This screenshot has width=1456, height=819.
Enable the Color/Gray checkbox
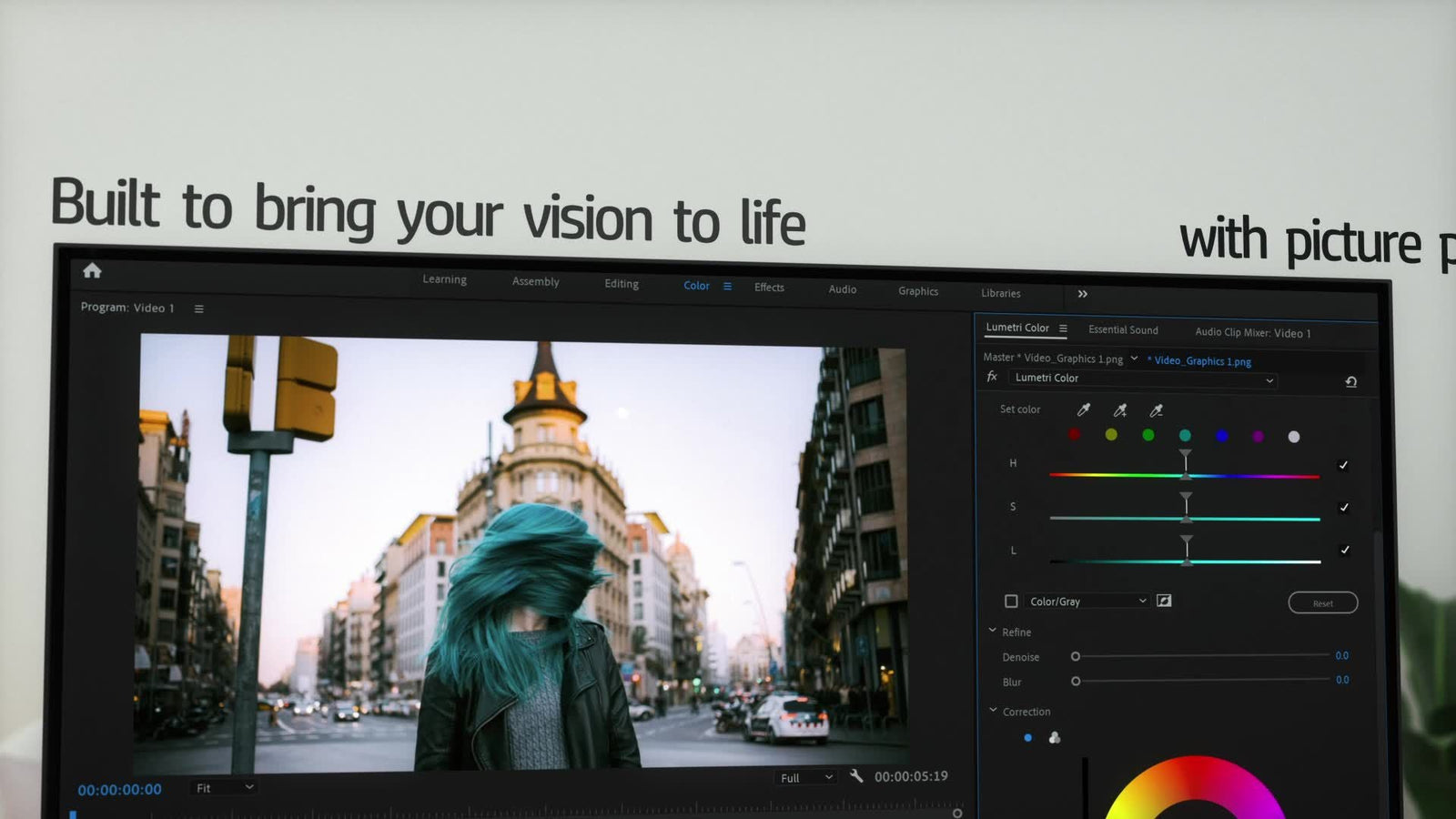(1011, 602)
